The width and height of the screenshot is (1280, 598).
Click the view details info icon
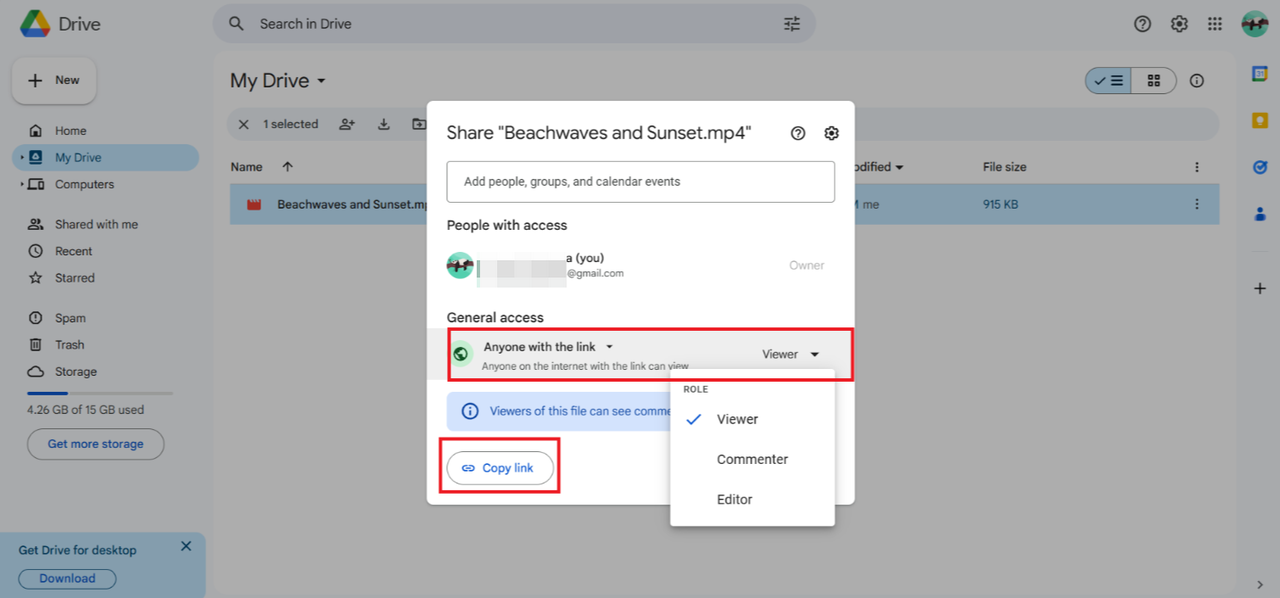1197,81
